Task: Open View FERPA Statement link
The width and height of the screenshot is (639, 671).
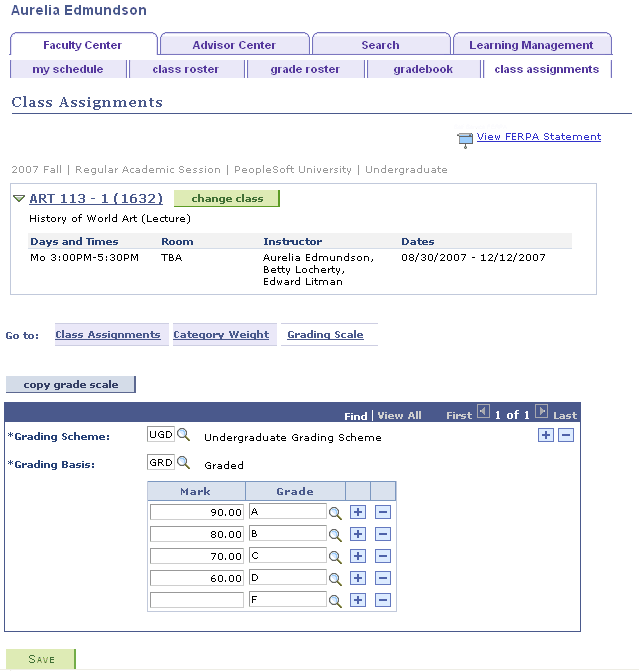Action: pyautogui.click(x=539, y=137)
